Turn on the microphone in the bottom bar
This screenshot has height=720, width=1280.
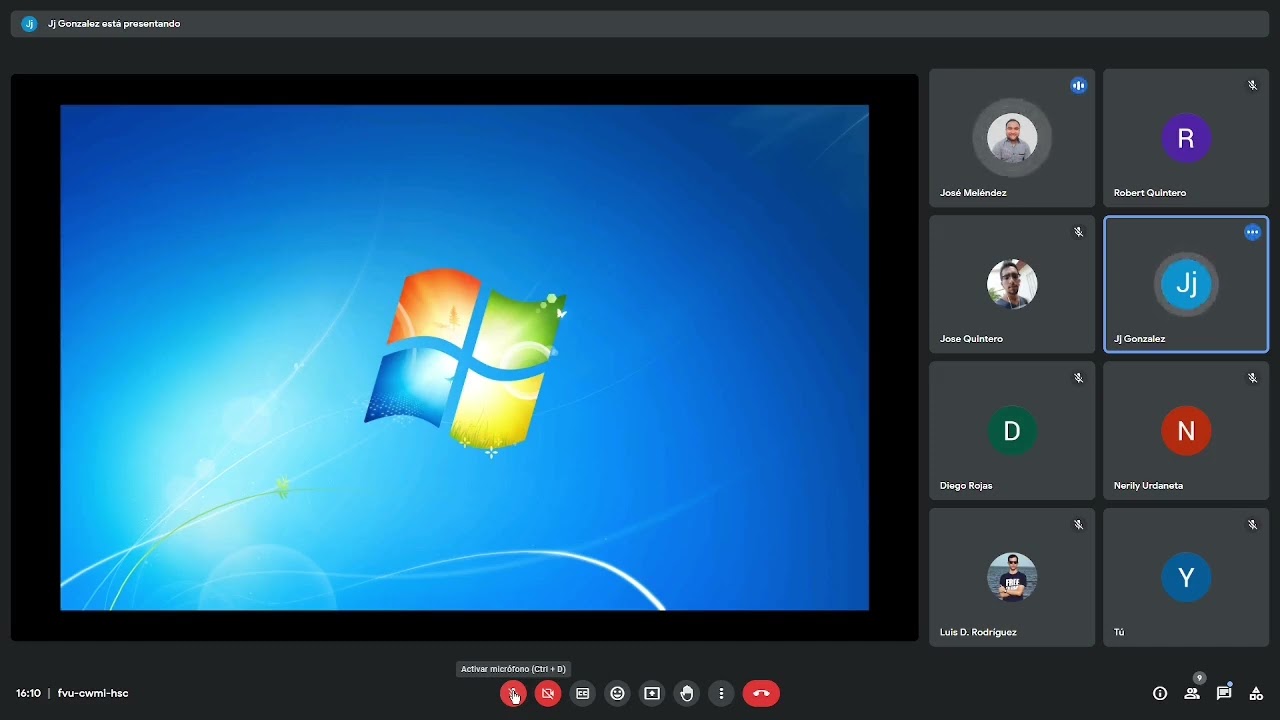point(513,693)
